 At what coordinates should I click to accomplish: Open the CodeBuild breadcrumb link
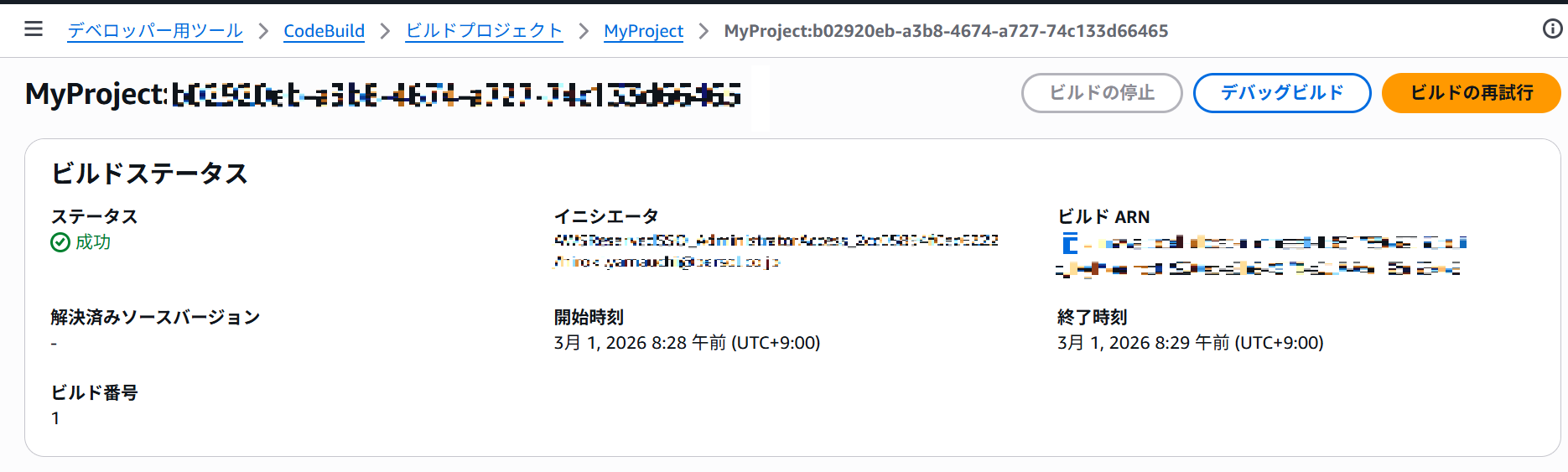click(x=324, y=31)
